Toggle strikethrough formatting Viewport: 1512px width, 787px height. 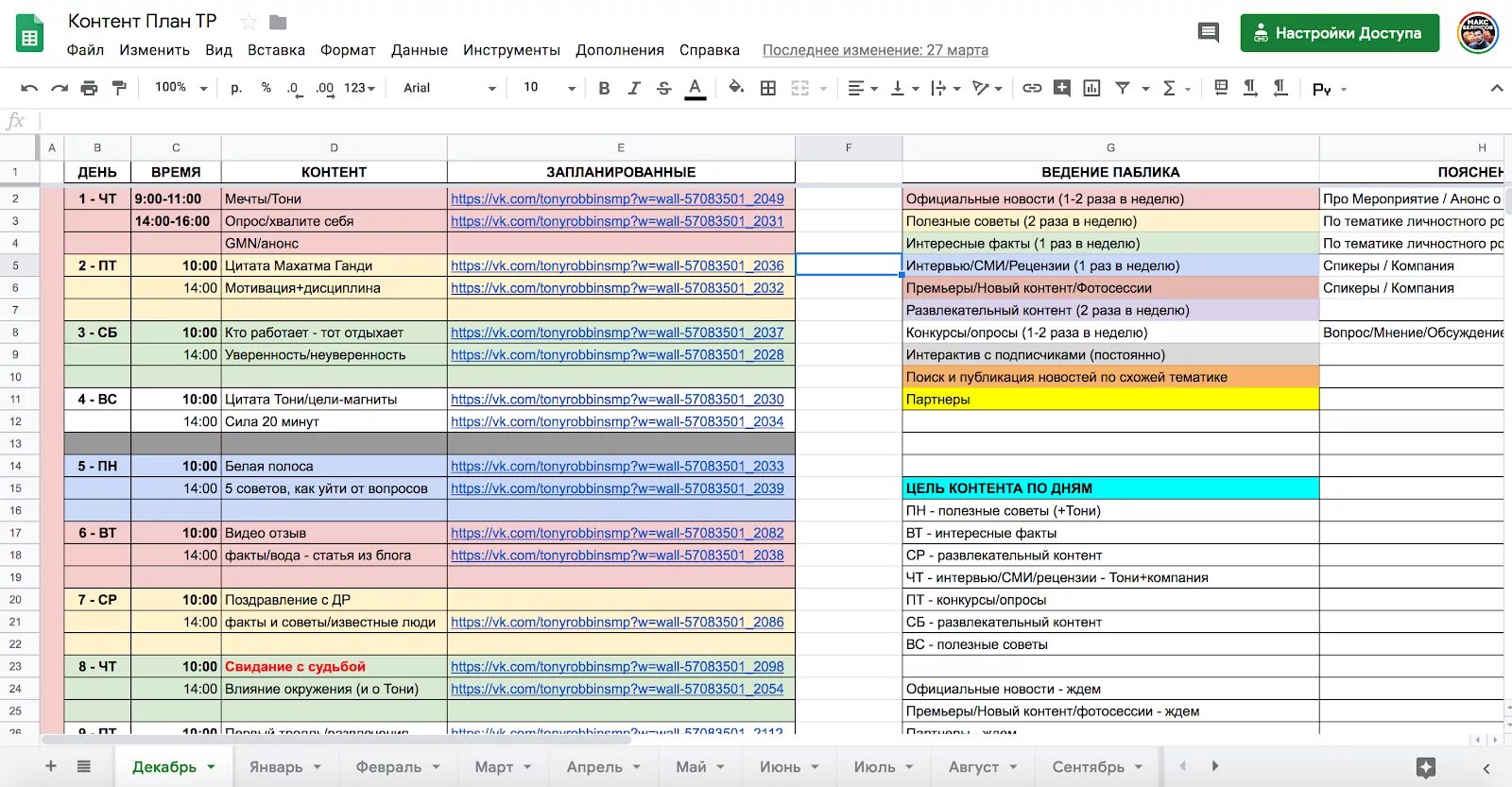click(664, 88)
